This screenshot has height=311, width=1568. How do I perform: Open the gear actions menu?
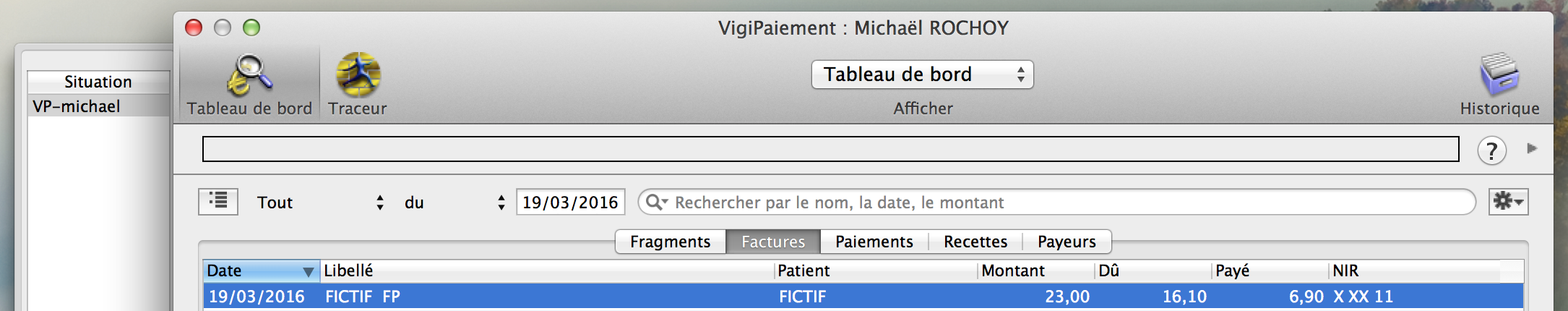[x=1508, y=202]
